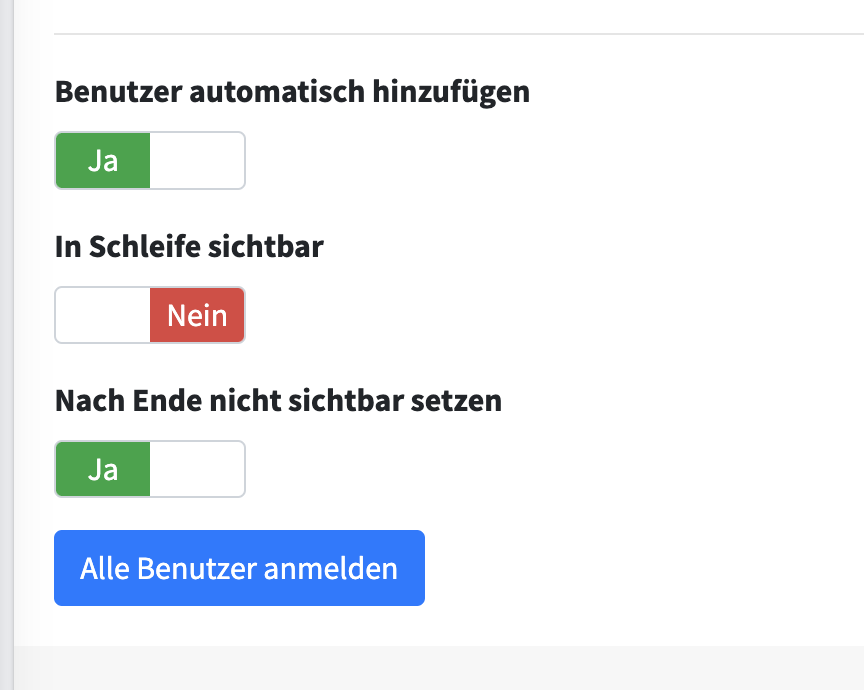Click the red "Nein" segment

197,316
